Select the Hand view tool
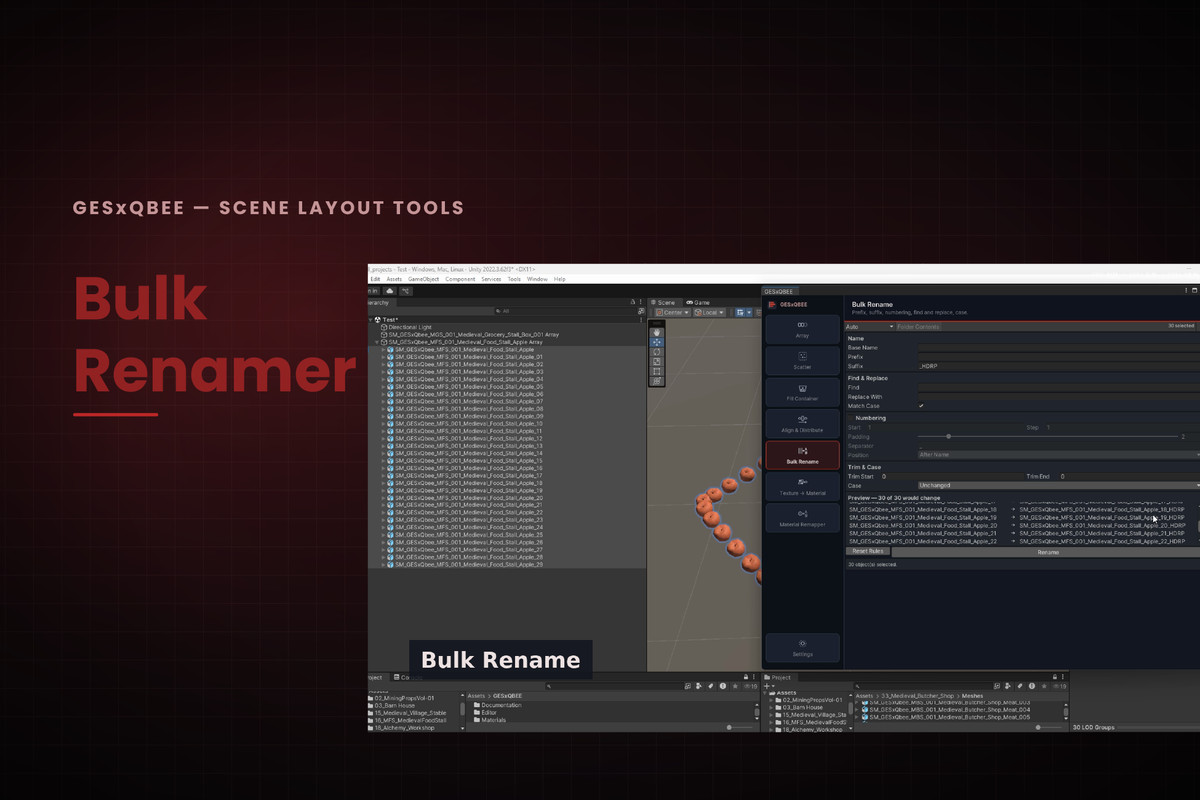Screen dimensions: 1200x800 pos(657,332)
